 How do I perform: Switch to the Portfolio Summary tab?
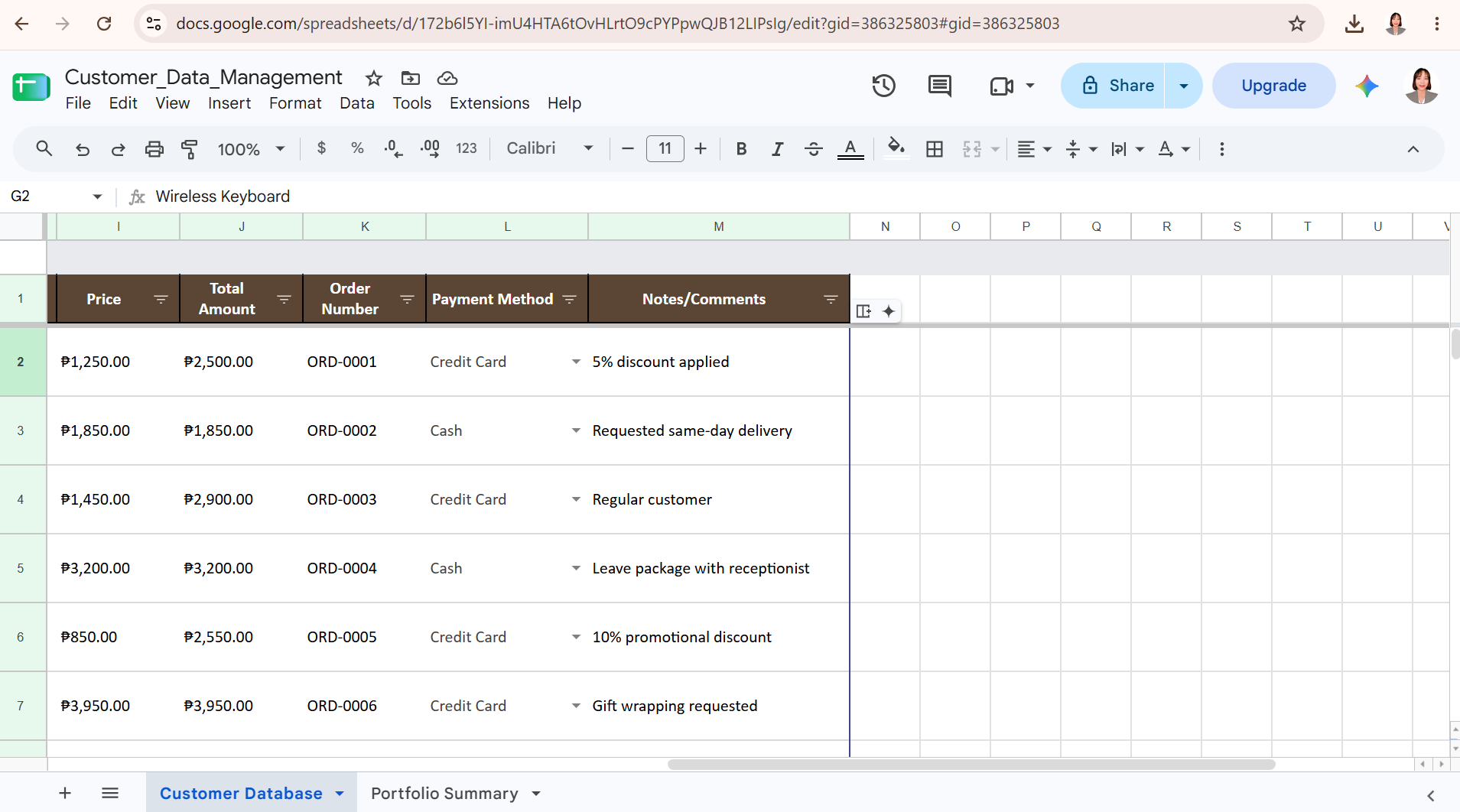point(444,794)
